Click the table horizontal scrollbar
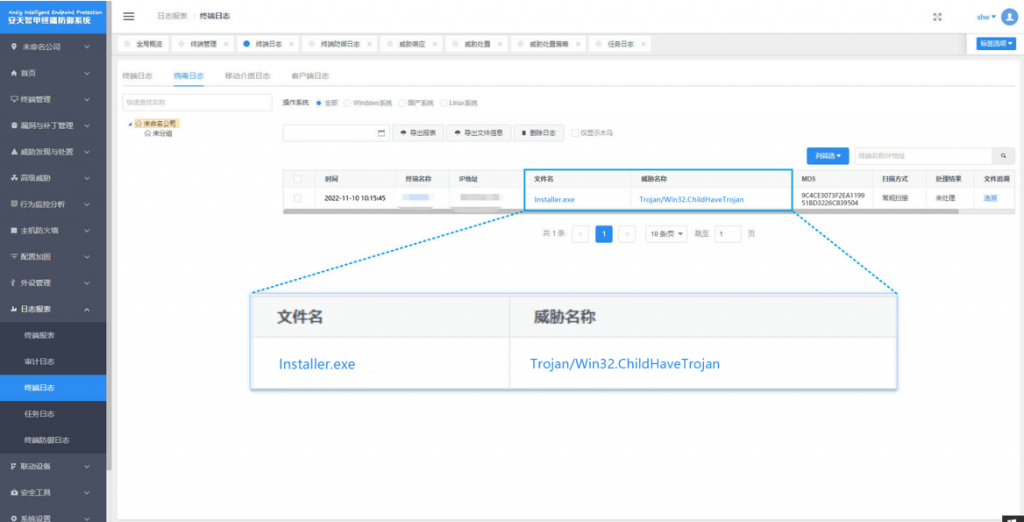Viewport: 1024px width, 522px height. (621, 212)
